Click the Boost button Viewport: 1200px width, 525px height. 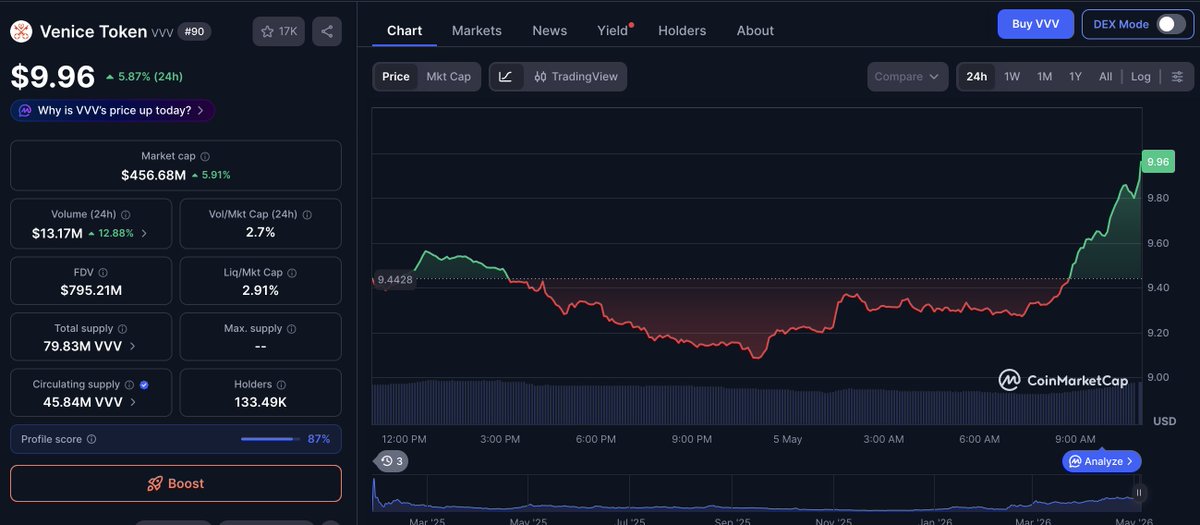tap(176, 483)
